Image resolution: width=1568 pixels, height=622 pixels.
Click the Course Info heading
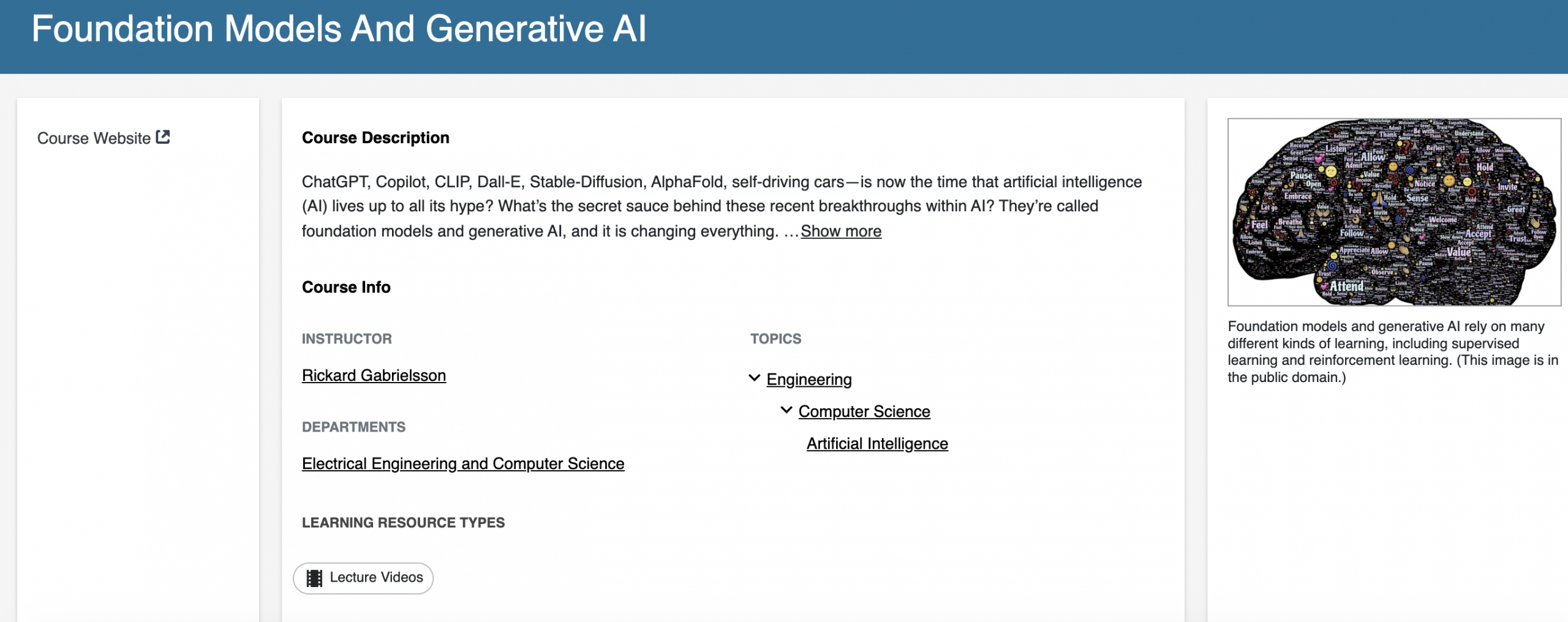[346, 287]
